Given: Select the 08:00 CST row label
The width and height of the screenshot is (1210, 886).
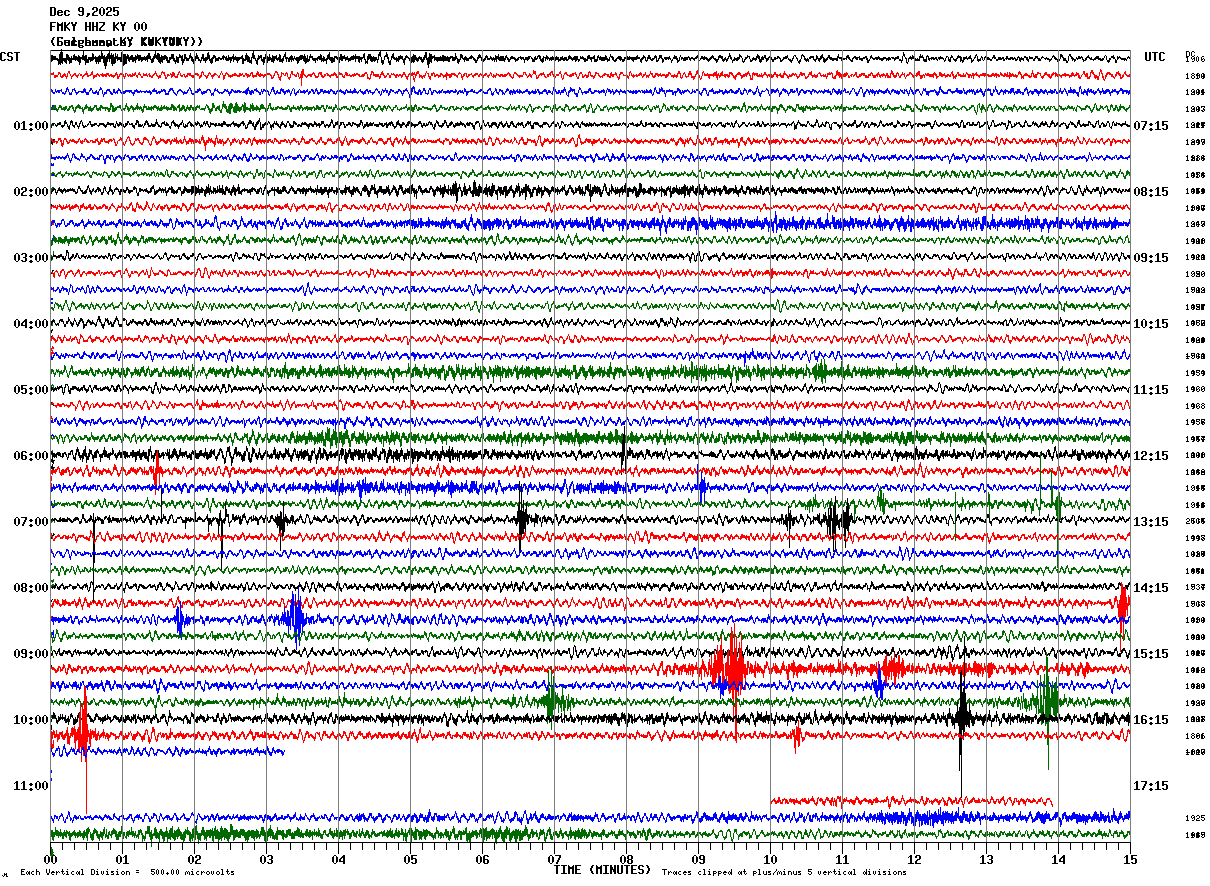Looking at the screenshot, I should tap(31, 588).
